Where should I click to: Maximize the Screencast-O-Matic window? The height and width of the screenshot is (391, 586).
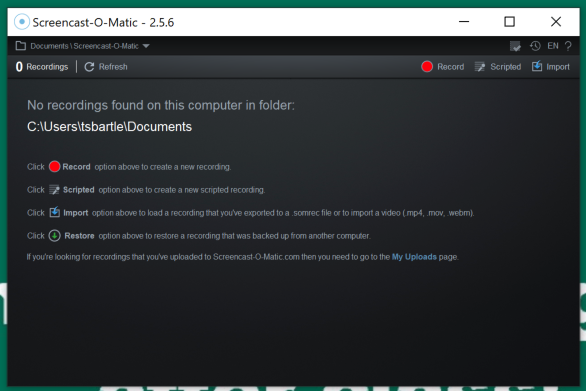509,22
